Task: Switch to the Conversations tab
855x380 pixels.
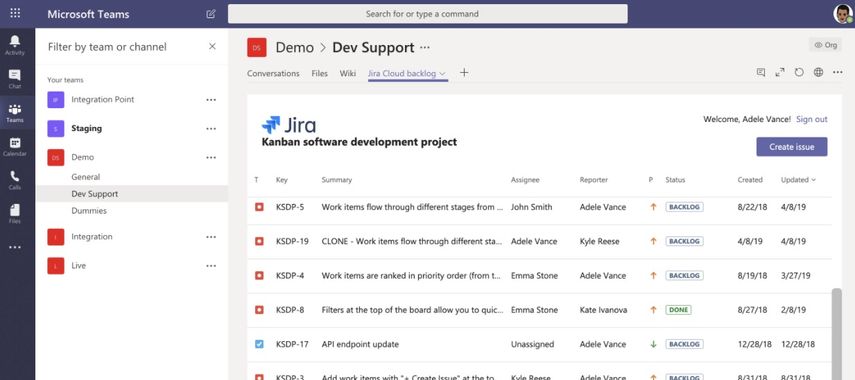Action: [273, 73]
